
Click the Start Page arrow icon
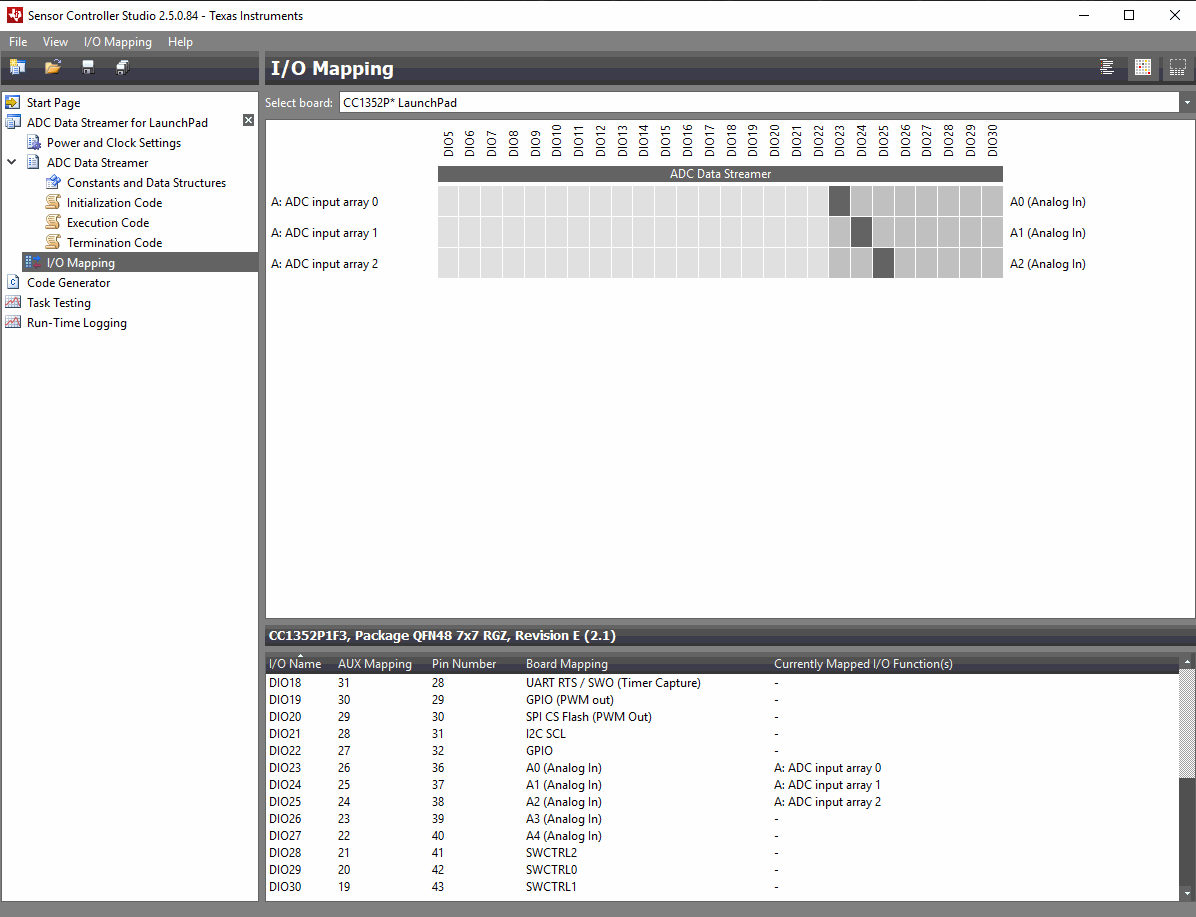coord(13,102)
